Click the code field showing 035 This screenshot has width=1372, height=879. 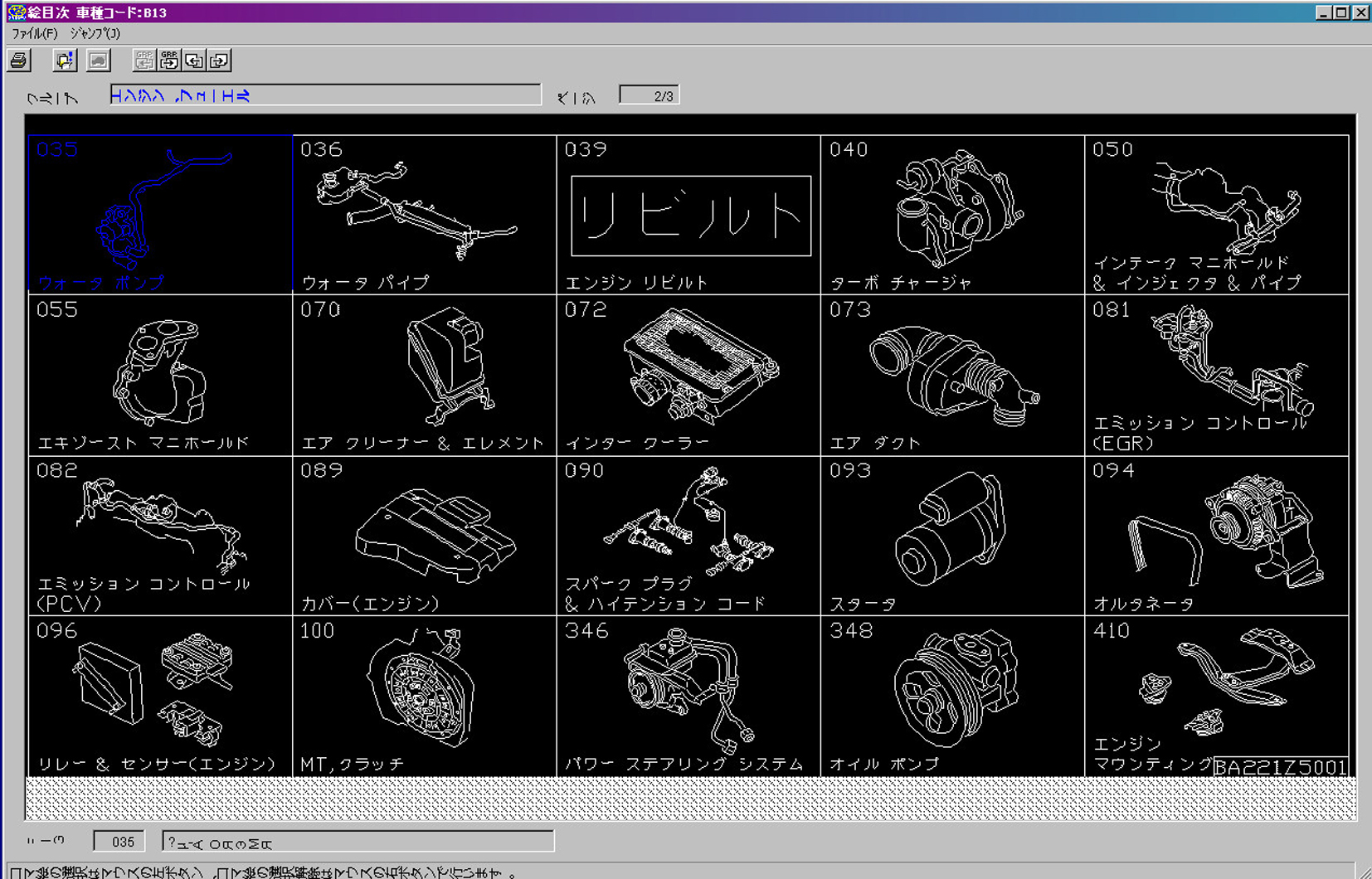(119, 842)
